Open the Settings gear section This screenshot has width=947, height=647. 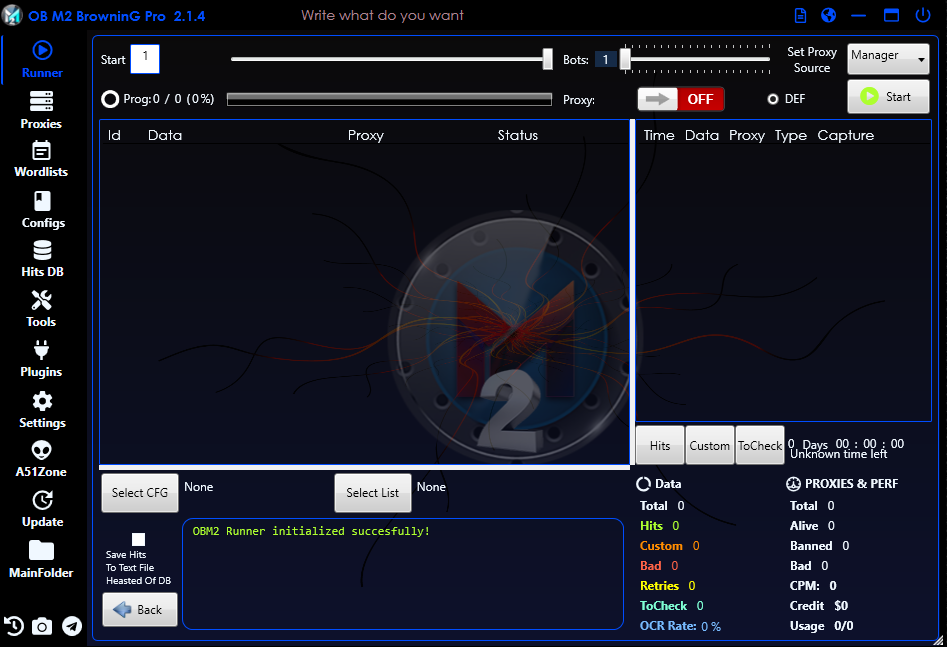[42, 410]
